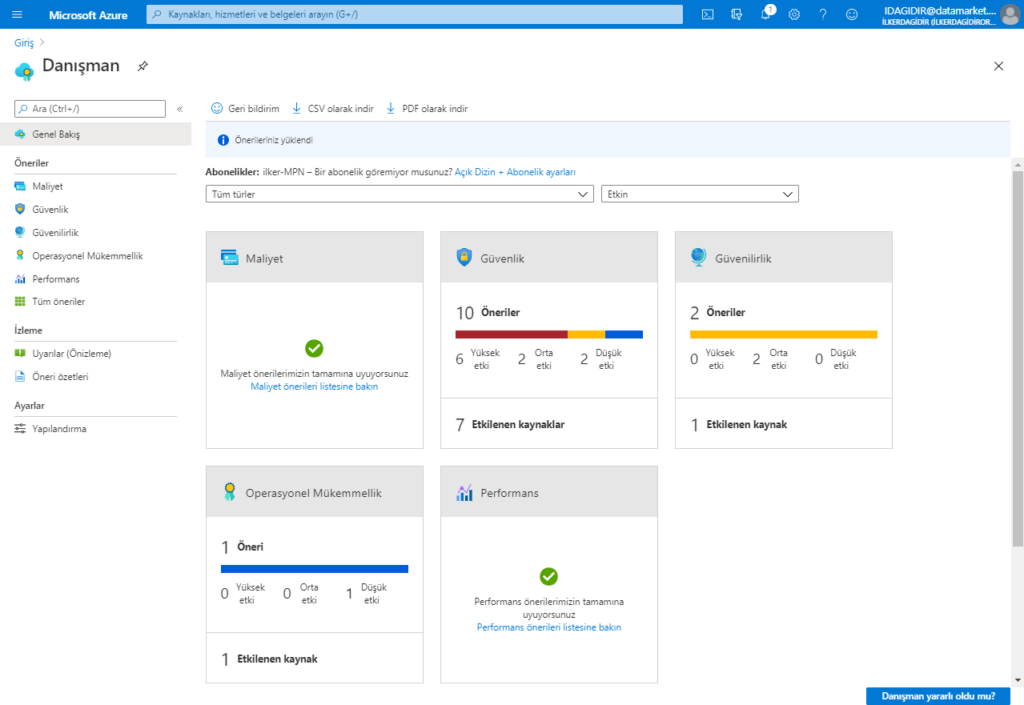This screenshot has height=705, width=1024.
Task: Click the sidebar search field
Action: click(x=90, y=108)
